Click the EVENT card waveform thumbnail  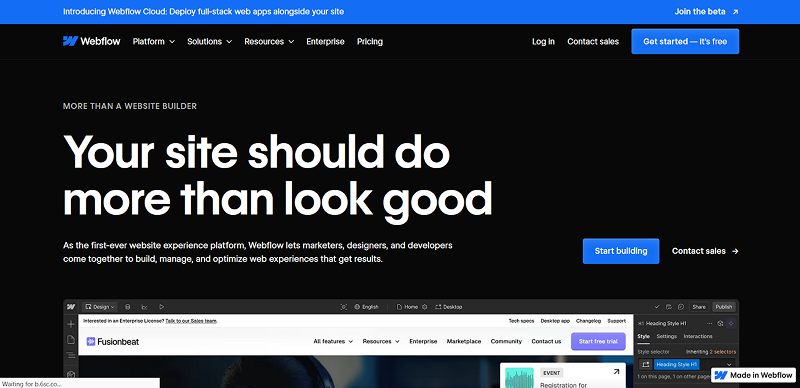tap(519, 378)
